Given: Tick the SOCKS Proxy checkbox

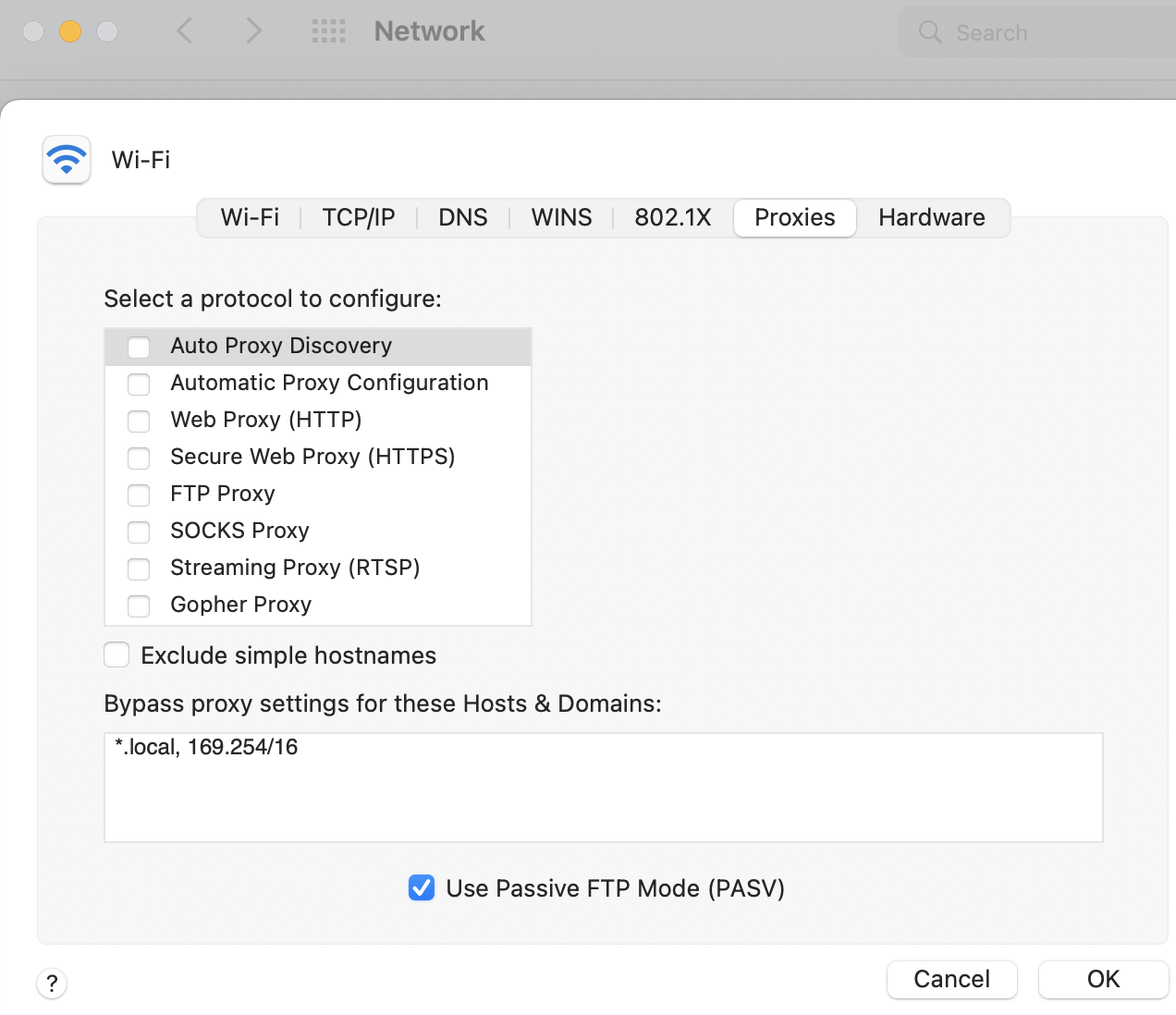Looking at the screenshot, I should 139,532.
